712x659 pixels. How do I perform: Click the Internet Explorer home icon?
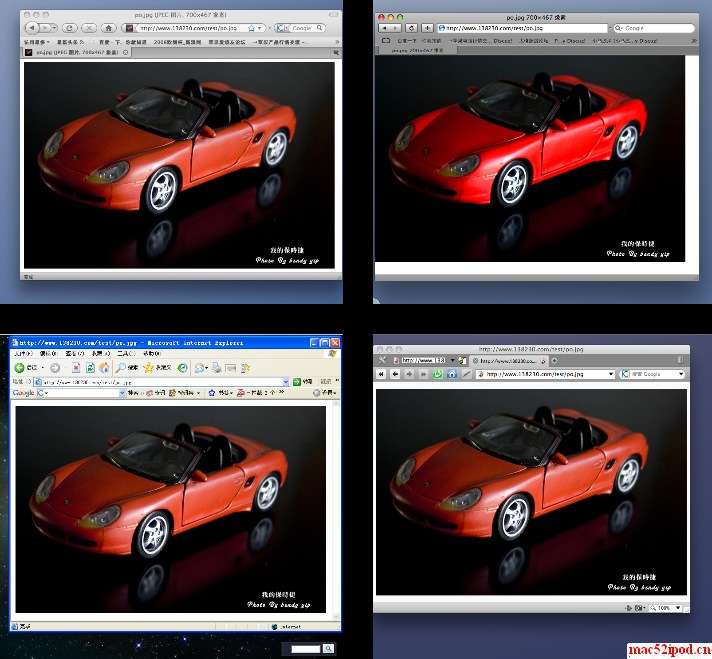104,367
